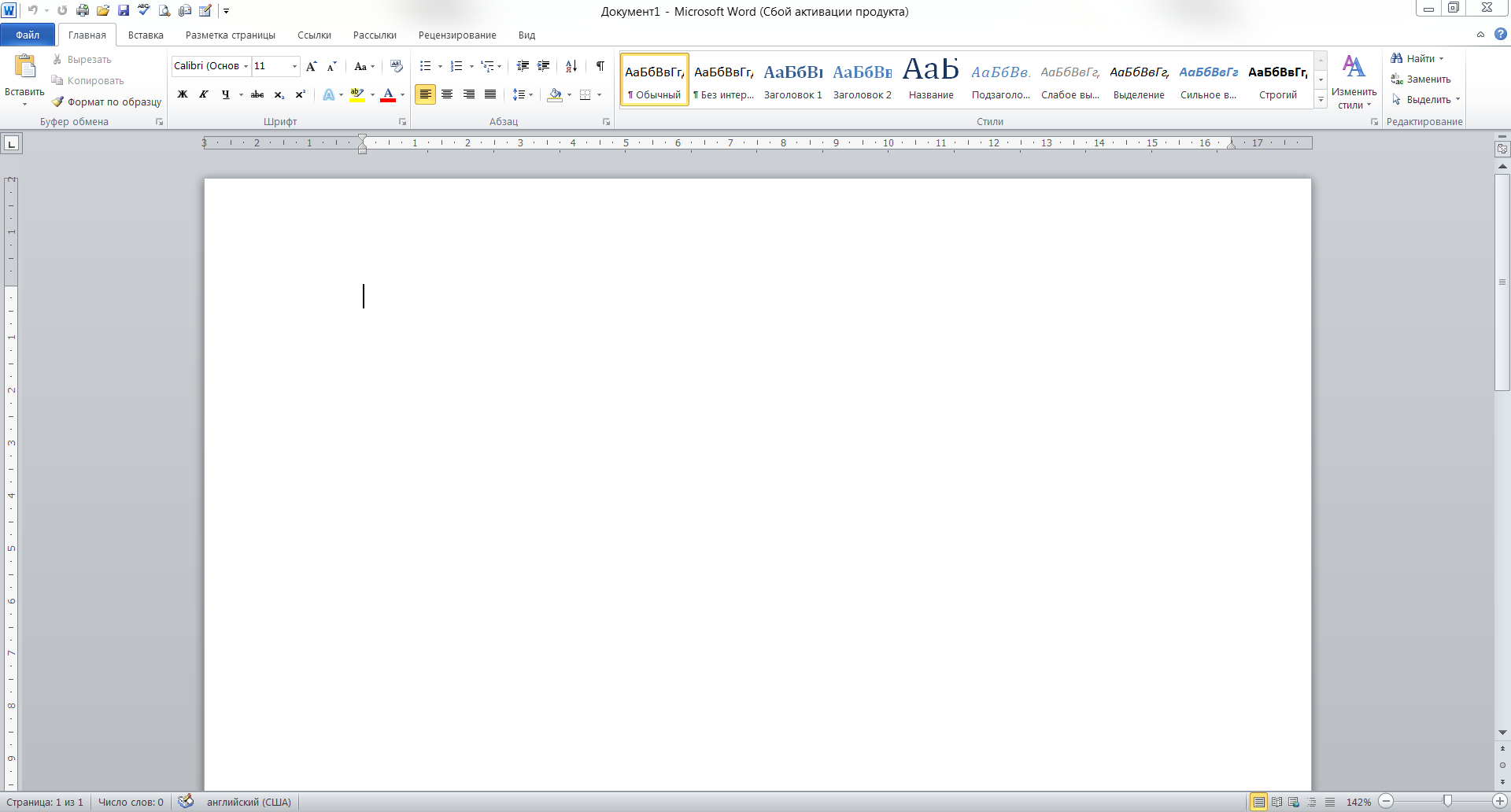
Task: Click the Save icon in quick access toolbar
Action: (124, 11)
